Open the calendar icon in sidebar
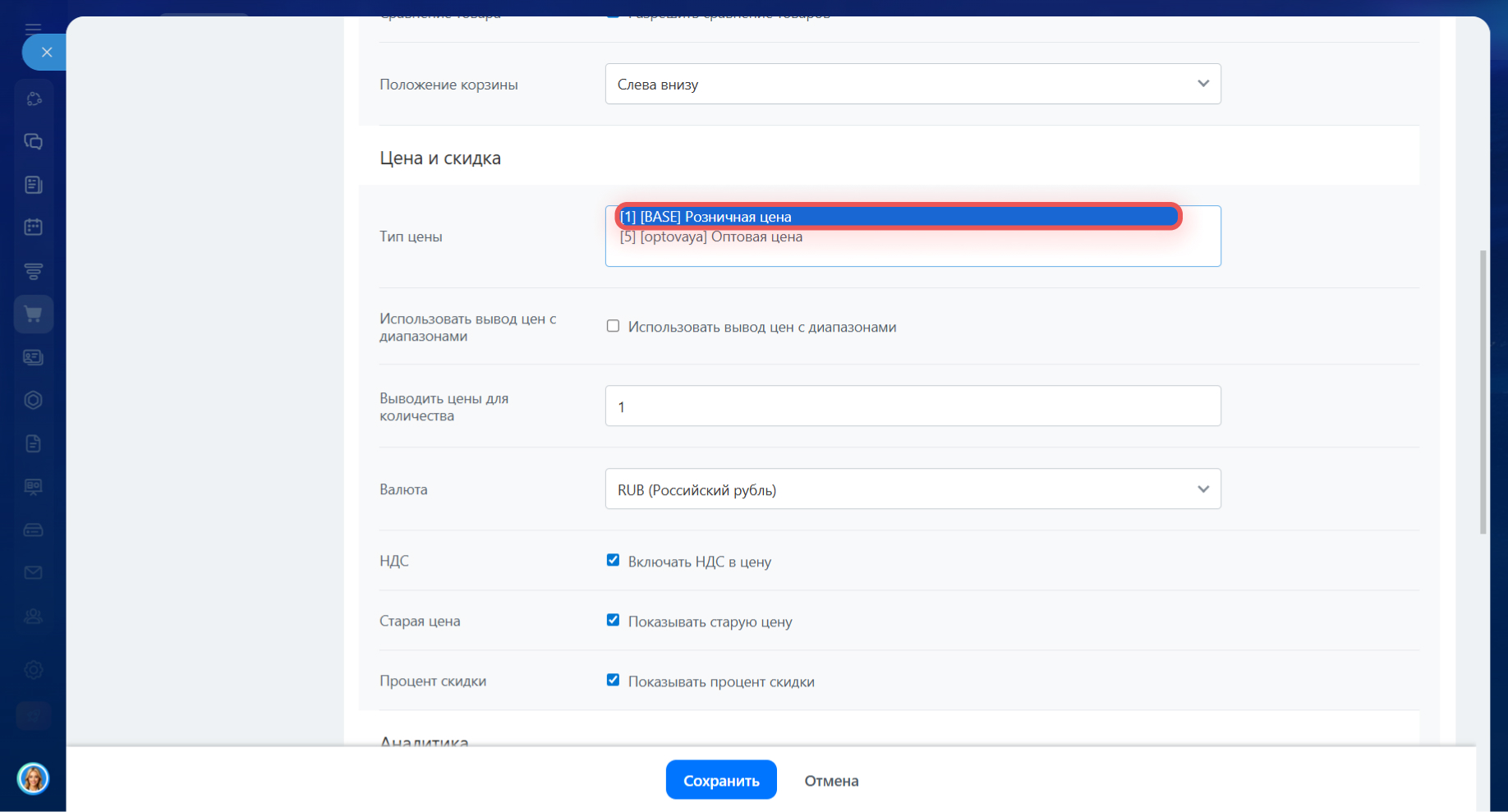The height and width of the screenshot is (812, 1508). [x=34, y=227]
